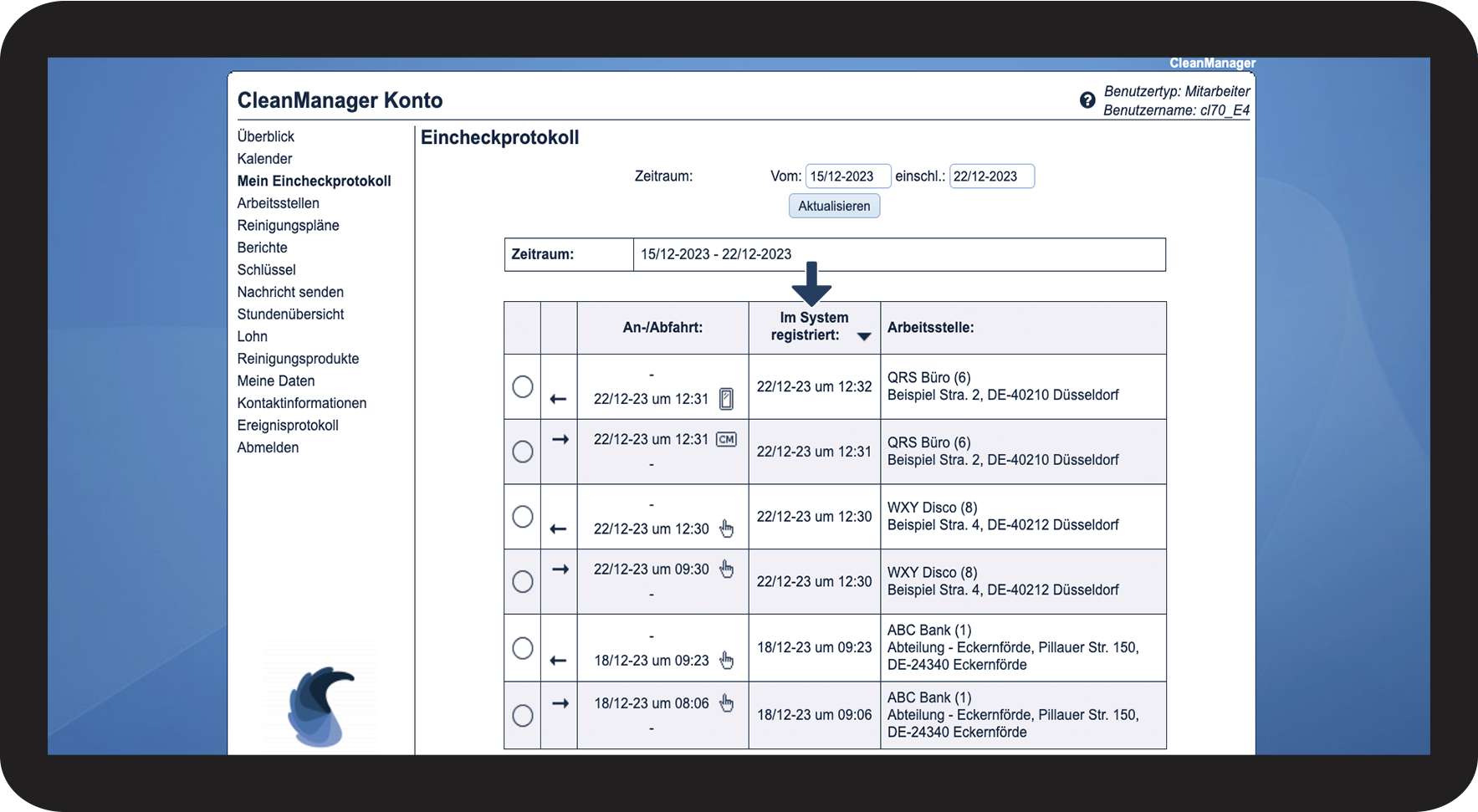The width and height of the screenshot is (1478, 812).
Task: Click right arrow icon in WXY Disco 09:30 row
Action: tap(560, 569)
